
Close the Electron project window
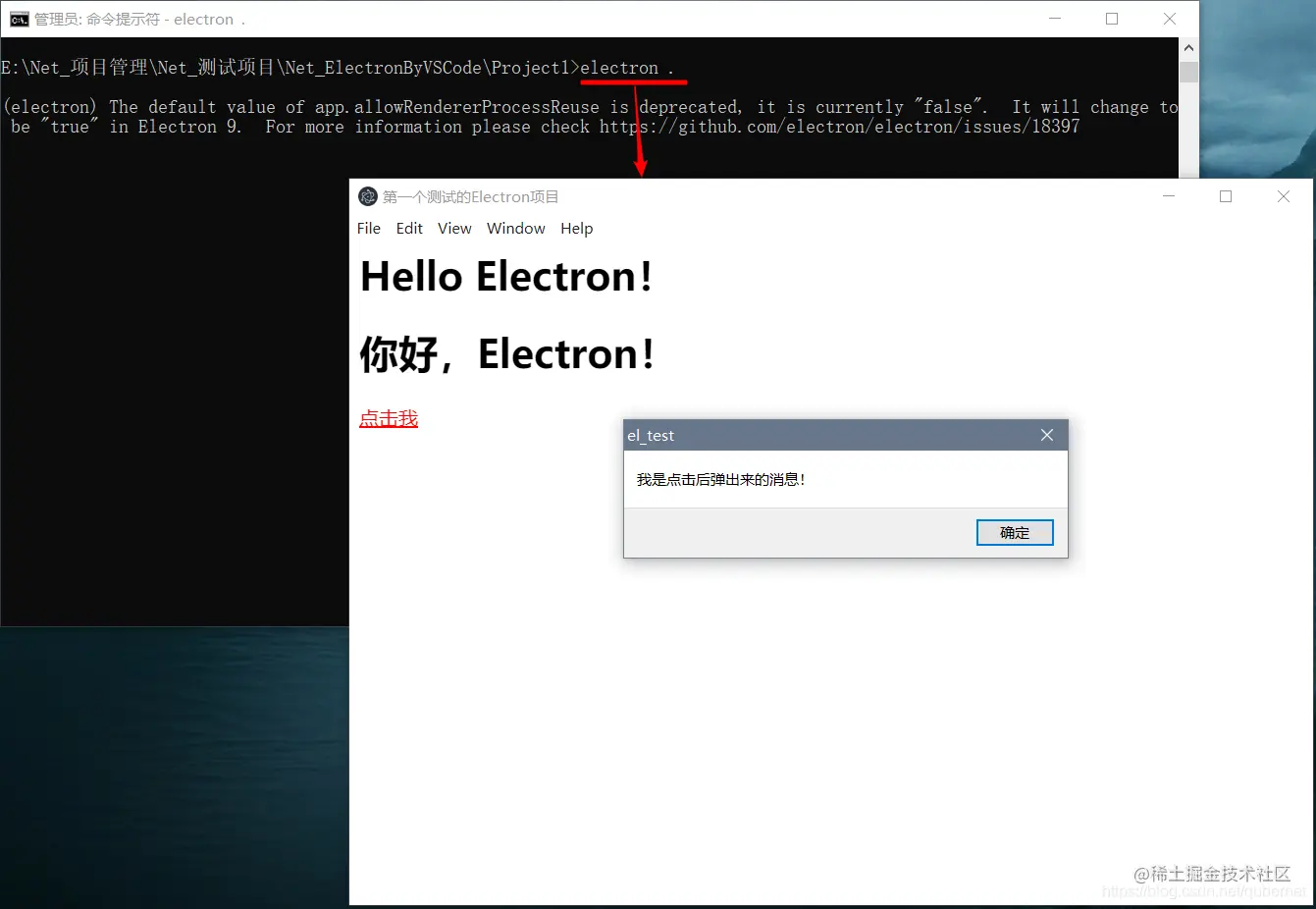coord(1283,196)
